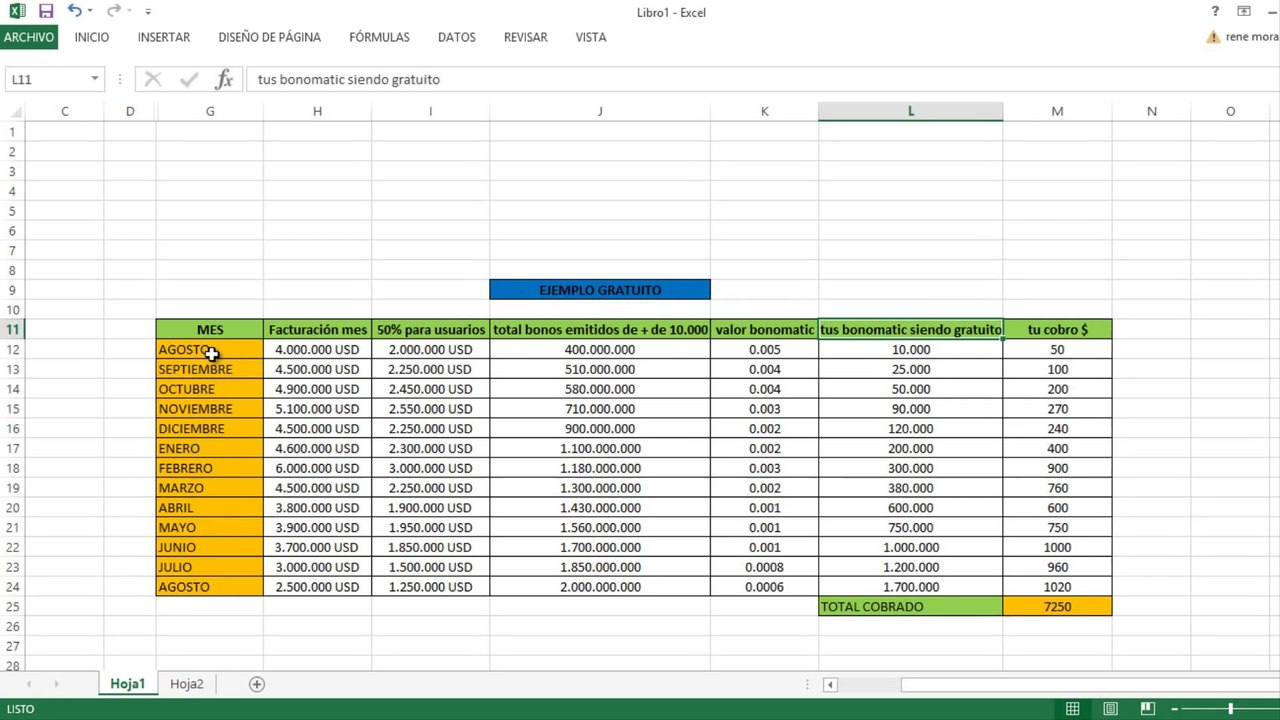Switch to the REVISAR tab
This screenshot has width=1280, height=720.
click(526, 37)
